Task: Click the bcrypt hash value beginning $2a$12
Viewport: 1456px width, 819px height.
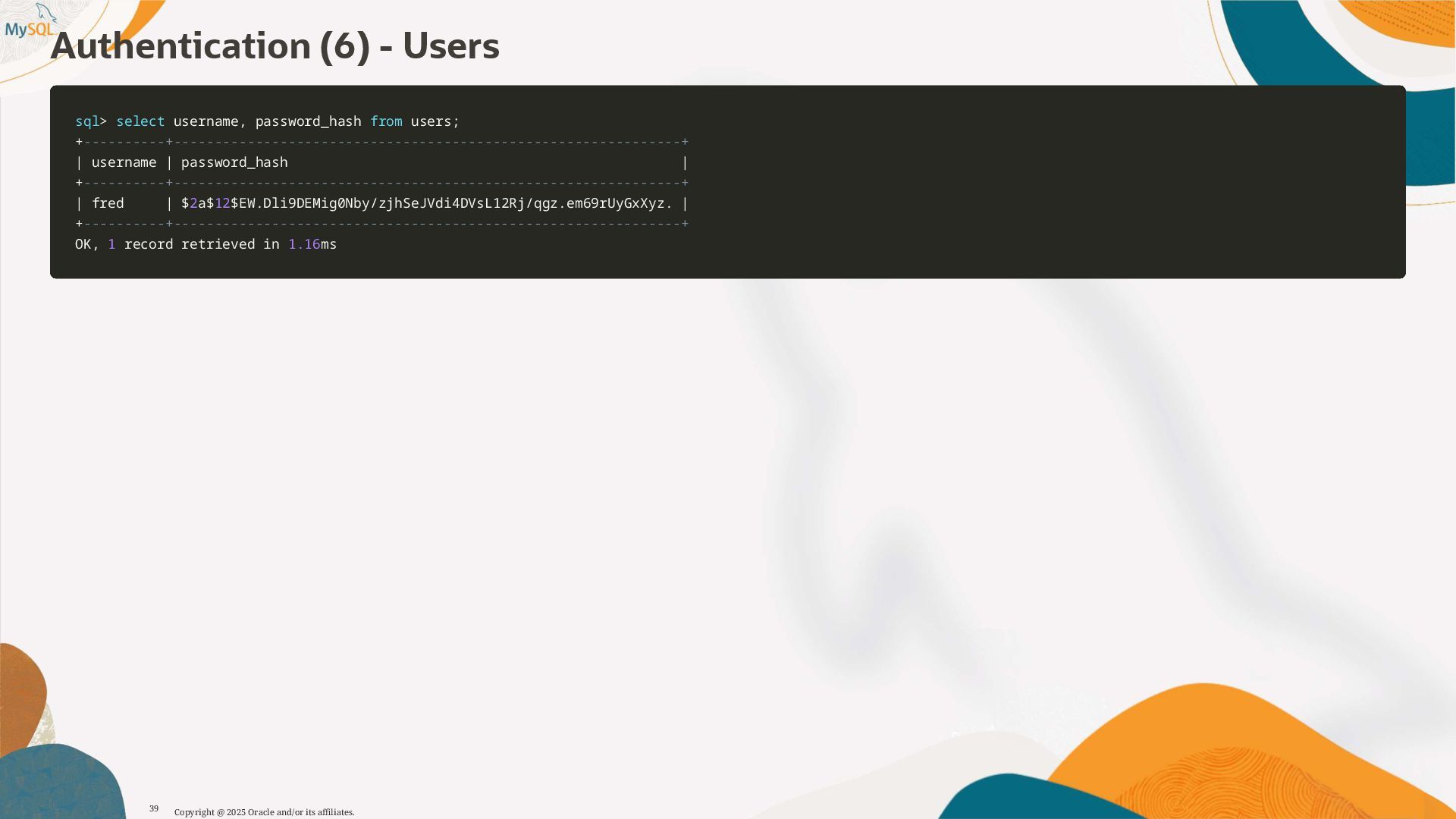Action: point(426,203)
